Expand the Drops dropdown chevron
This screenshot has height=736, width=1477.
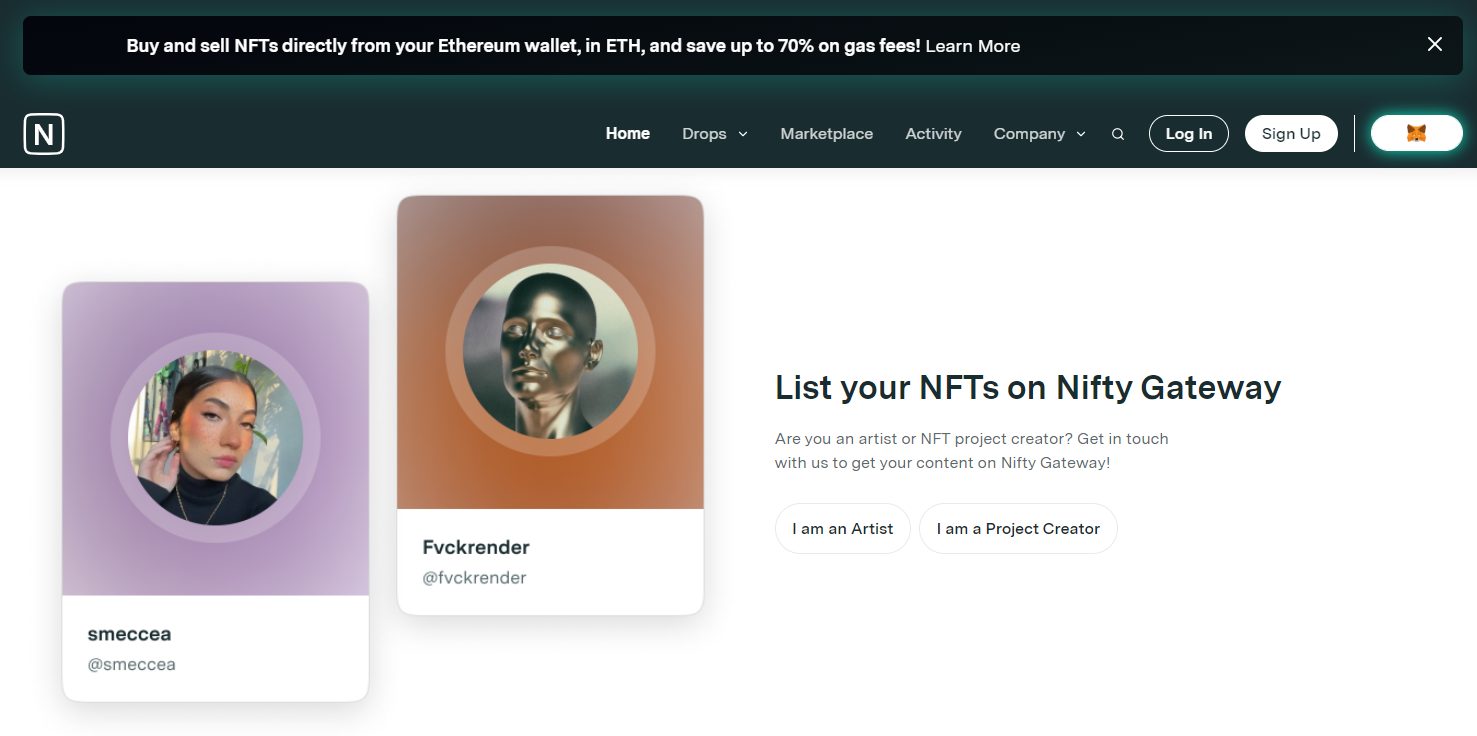click(743, 134)
